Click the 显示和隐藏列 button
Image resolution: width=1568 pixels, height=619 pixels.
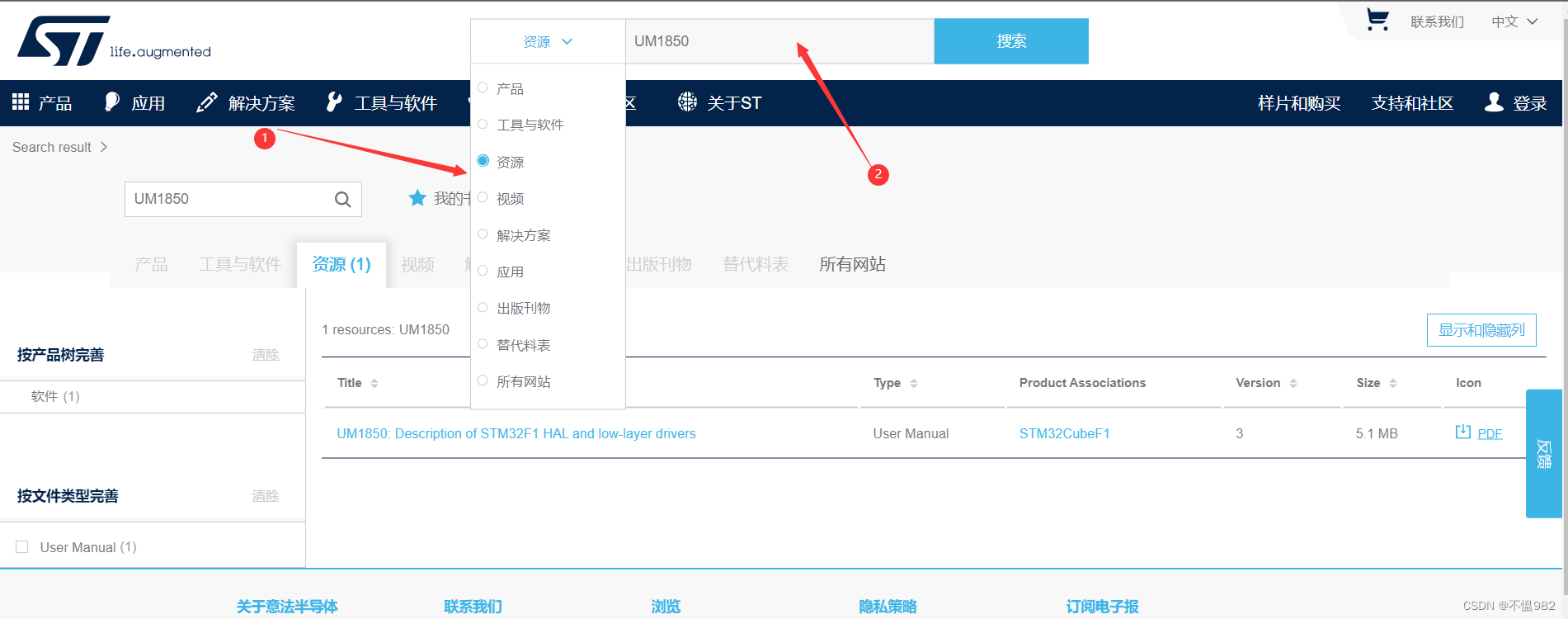click(x=1481, y=330)
